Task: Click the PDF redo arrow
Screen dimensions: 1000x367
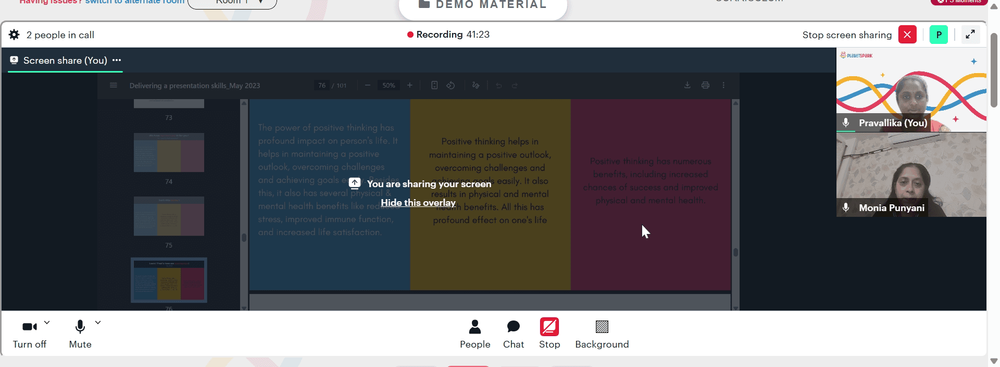Action: [515, 86]
